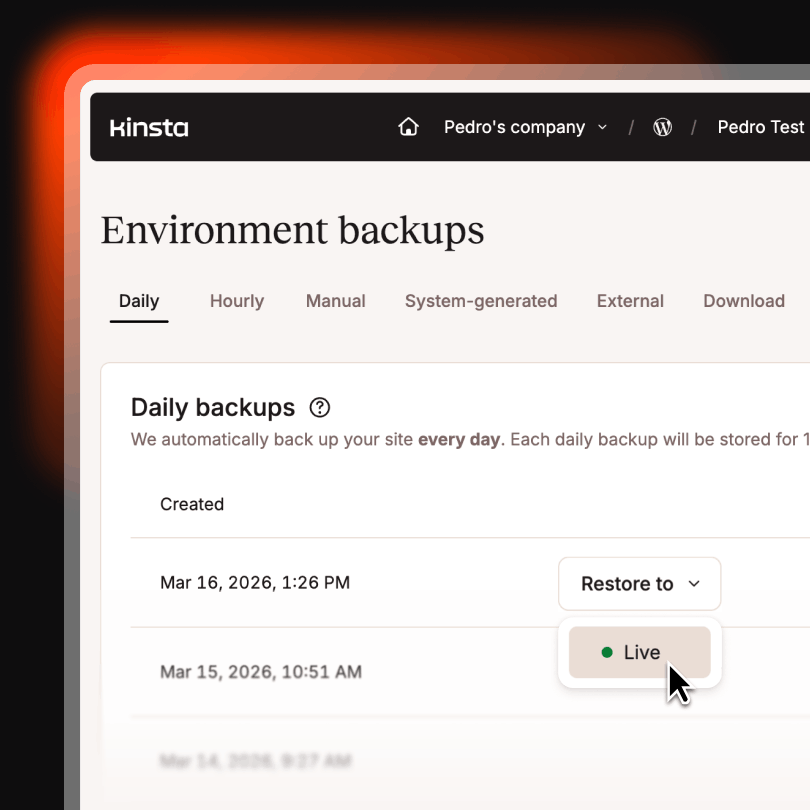Open the Download tab
The height and width of the screenshot is (810, 810).
744,301
